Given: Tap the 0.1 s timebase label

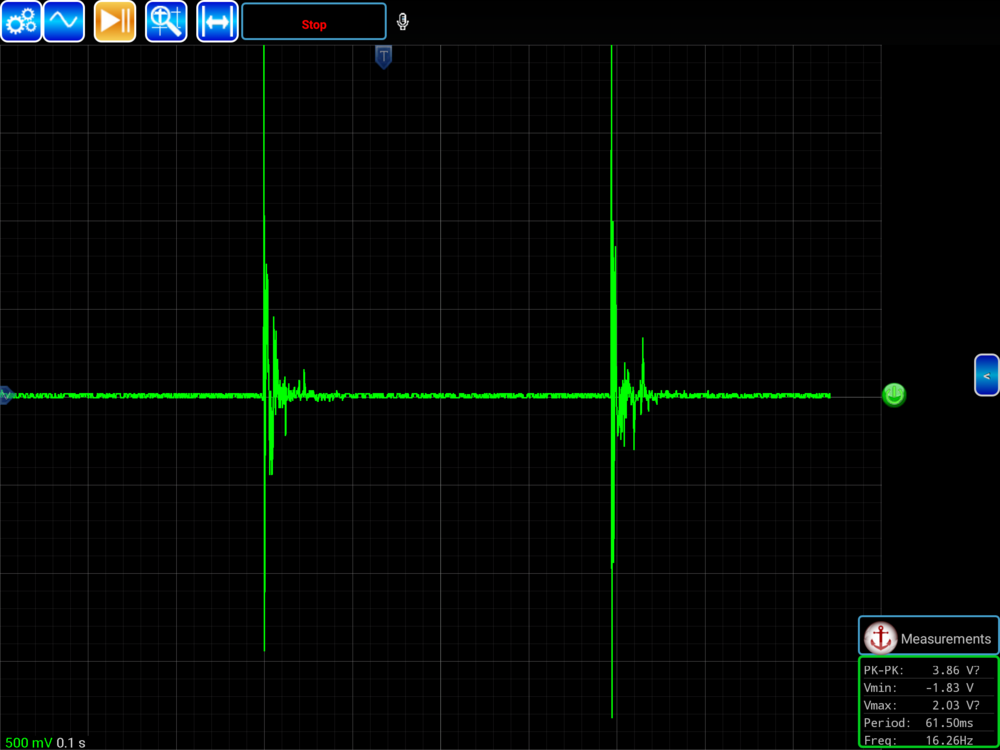Looking at the screenshot, I should click(71, 742).
